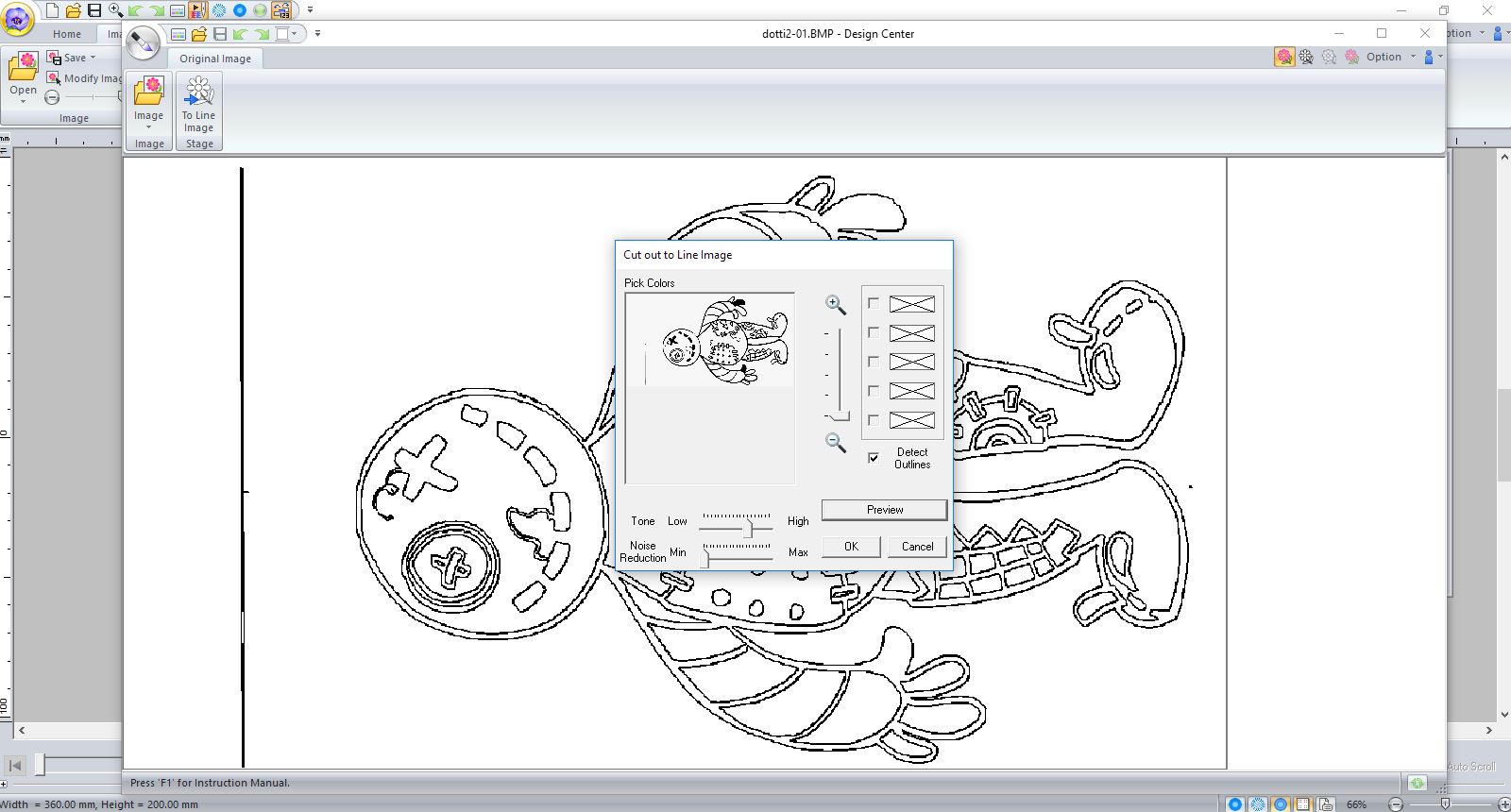Click redo arrow in background quick toolbar
The image size is (1511, 812).
[x=156, y=10]
